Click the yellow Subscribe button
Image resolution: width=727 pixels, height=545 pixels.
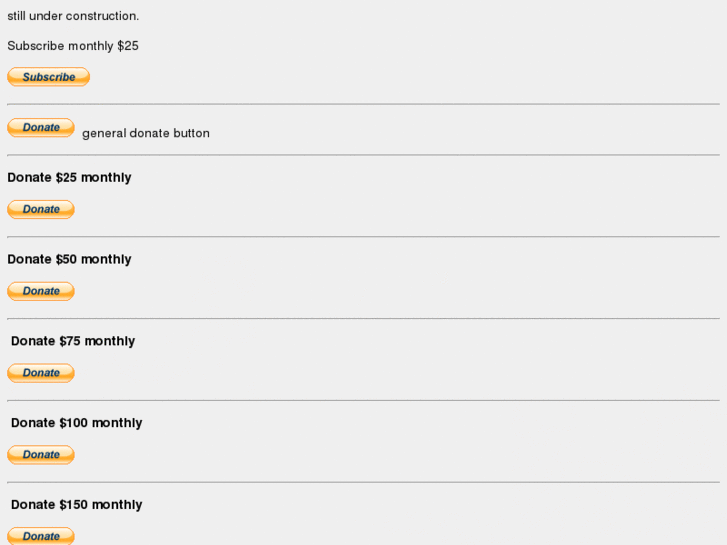48,77
